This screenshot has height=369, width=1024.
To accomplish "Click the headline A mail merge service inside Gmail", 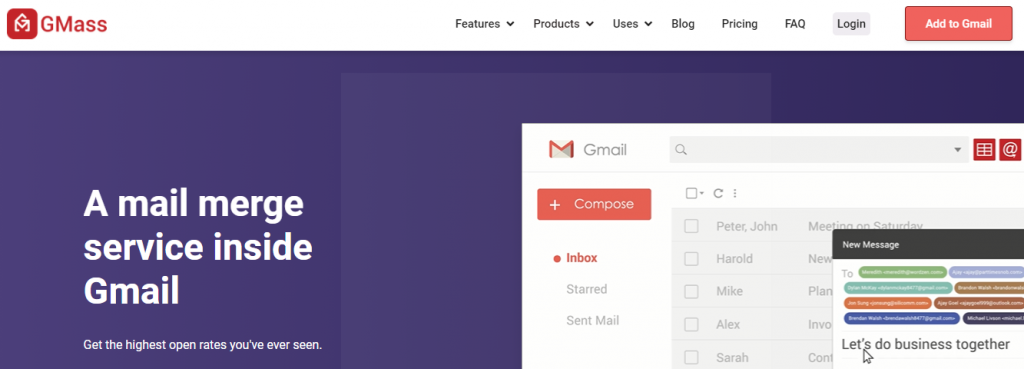I will [198, 248].
